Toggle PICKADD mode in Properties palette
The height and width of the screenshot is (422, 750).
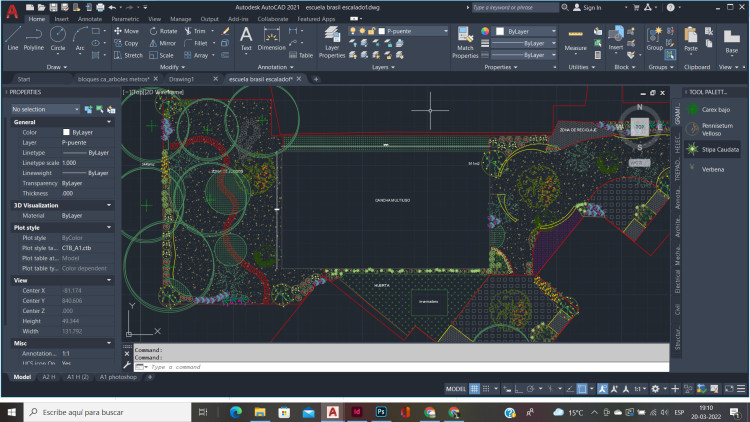pyautogui.click(x=88, y=110)
